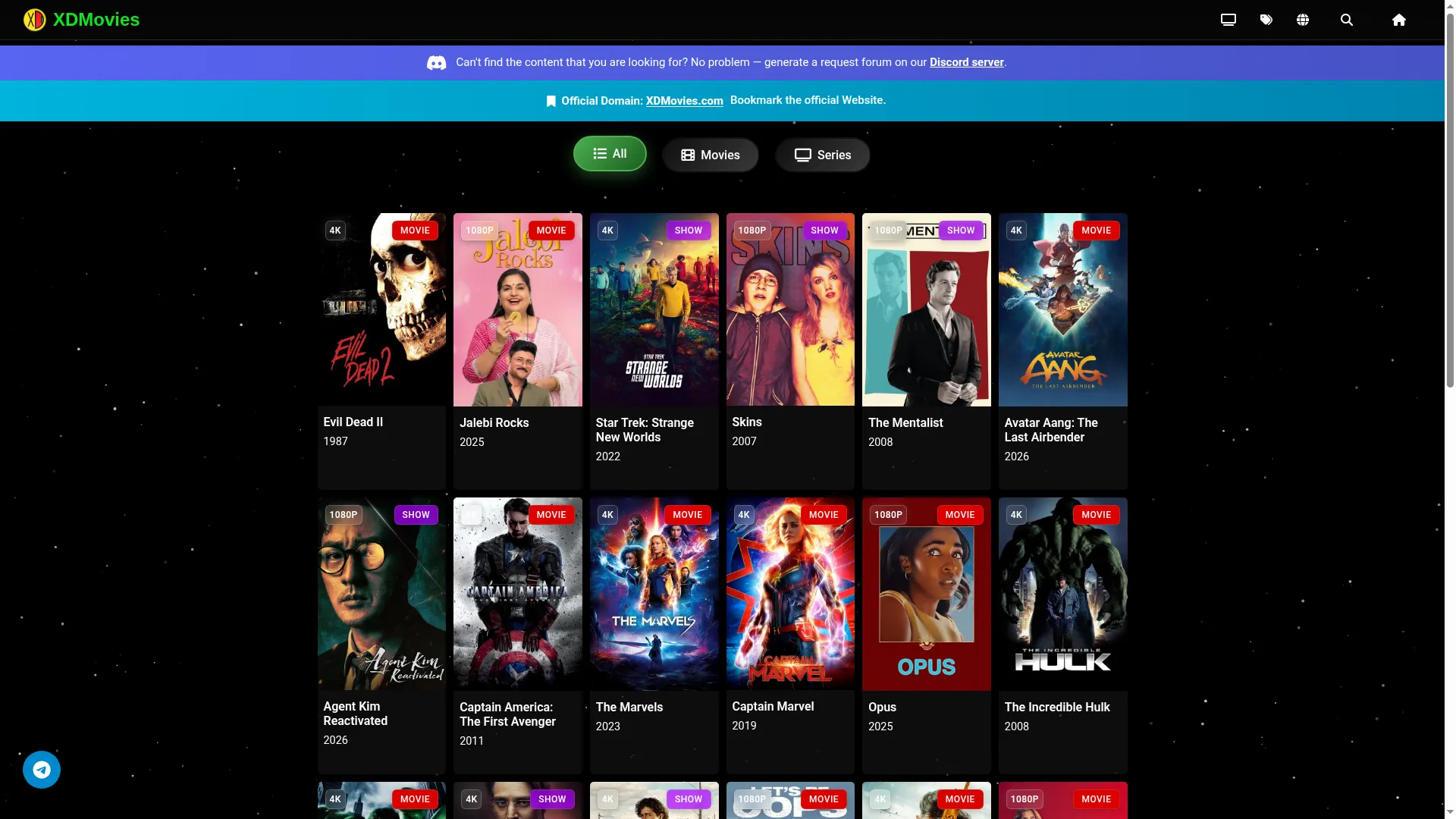The height and width of the screenshot is (819, 1456).
Task: Open Captain Marvel poster
Action: pyautogui.click(x=790, y=594)
